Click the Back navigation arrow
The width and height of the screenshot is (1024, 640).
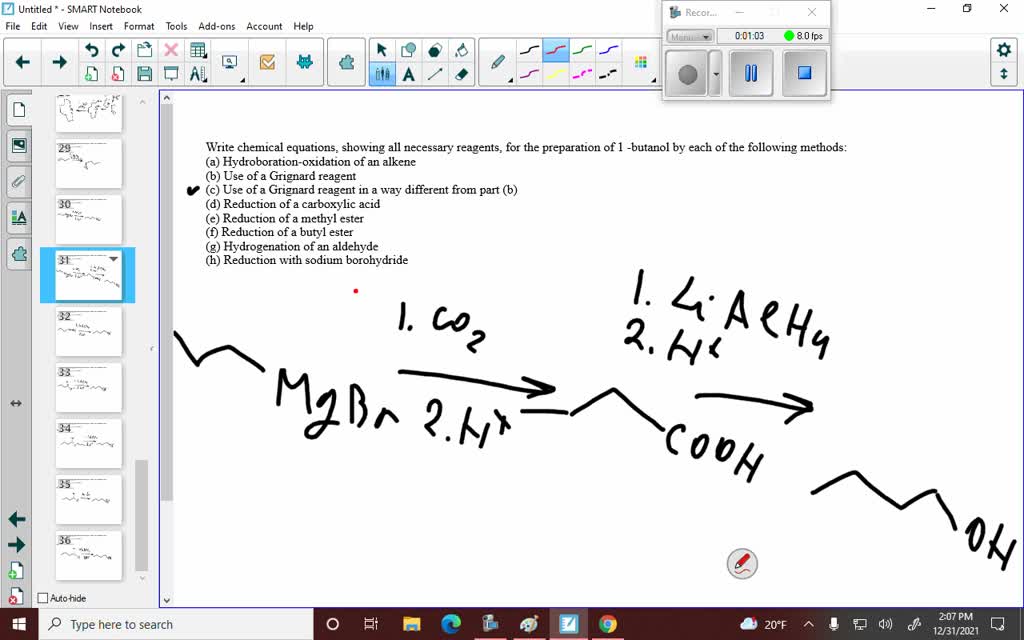[22, 62]
